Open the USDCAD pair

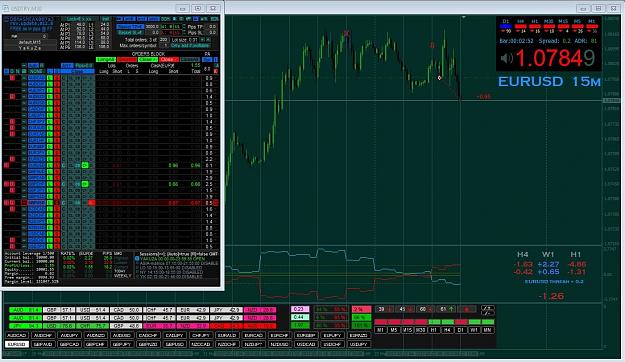coord(306,344)
